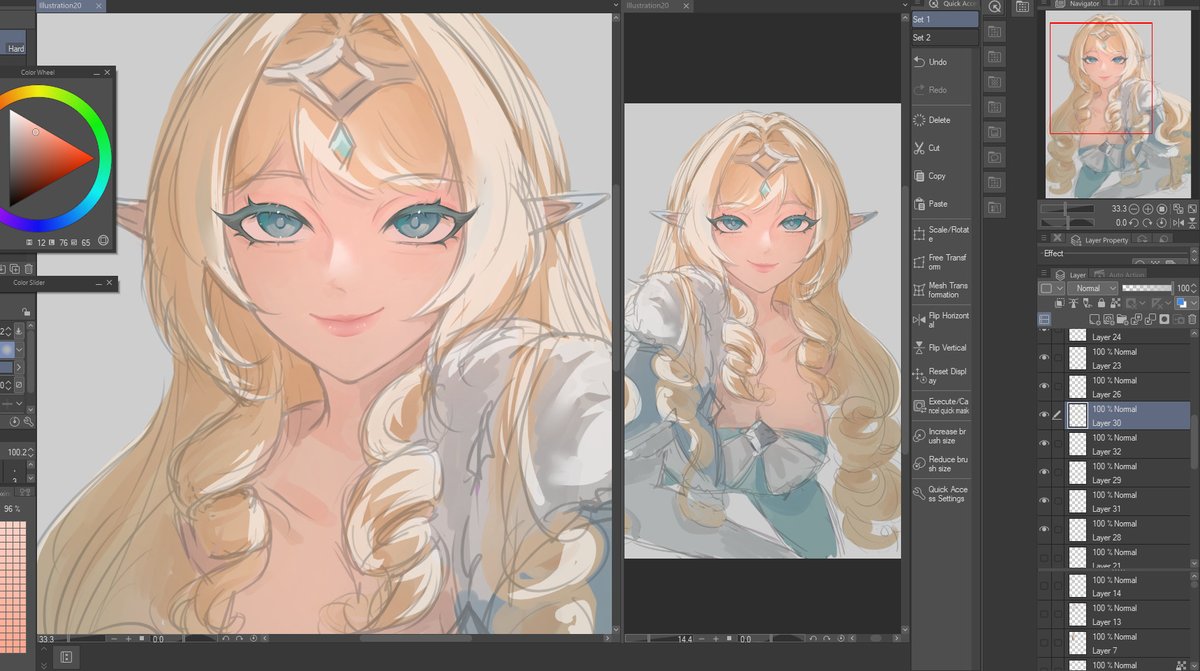The image size is (1200, 671).
Task: Switch to the Layer tab
Action: coord(1071,275)
